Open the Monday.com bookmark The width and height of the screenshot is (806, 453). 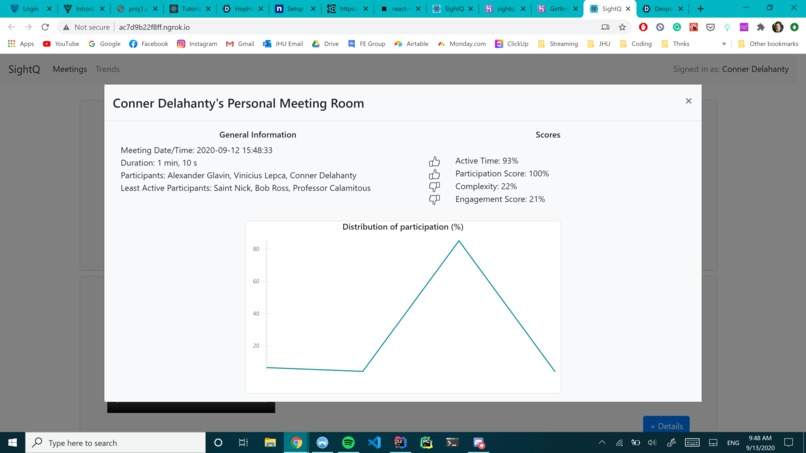(462, 44)
